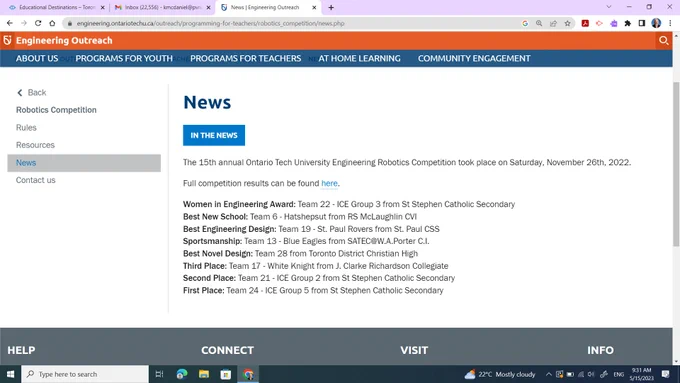Select the News sidebar item
Image resolution: width=680 pixels, height=383 pixels.
coord(84,163)
